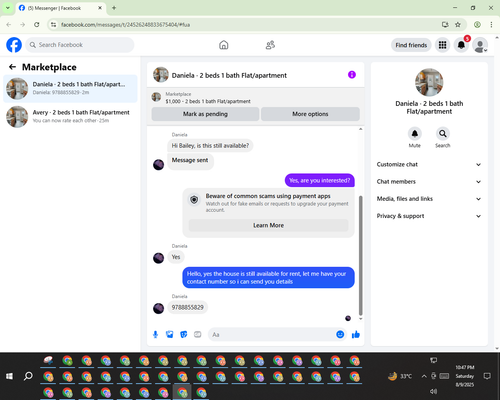Open Windows notification center icon

pos(487,376)
